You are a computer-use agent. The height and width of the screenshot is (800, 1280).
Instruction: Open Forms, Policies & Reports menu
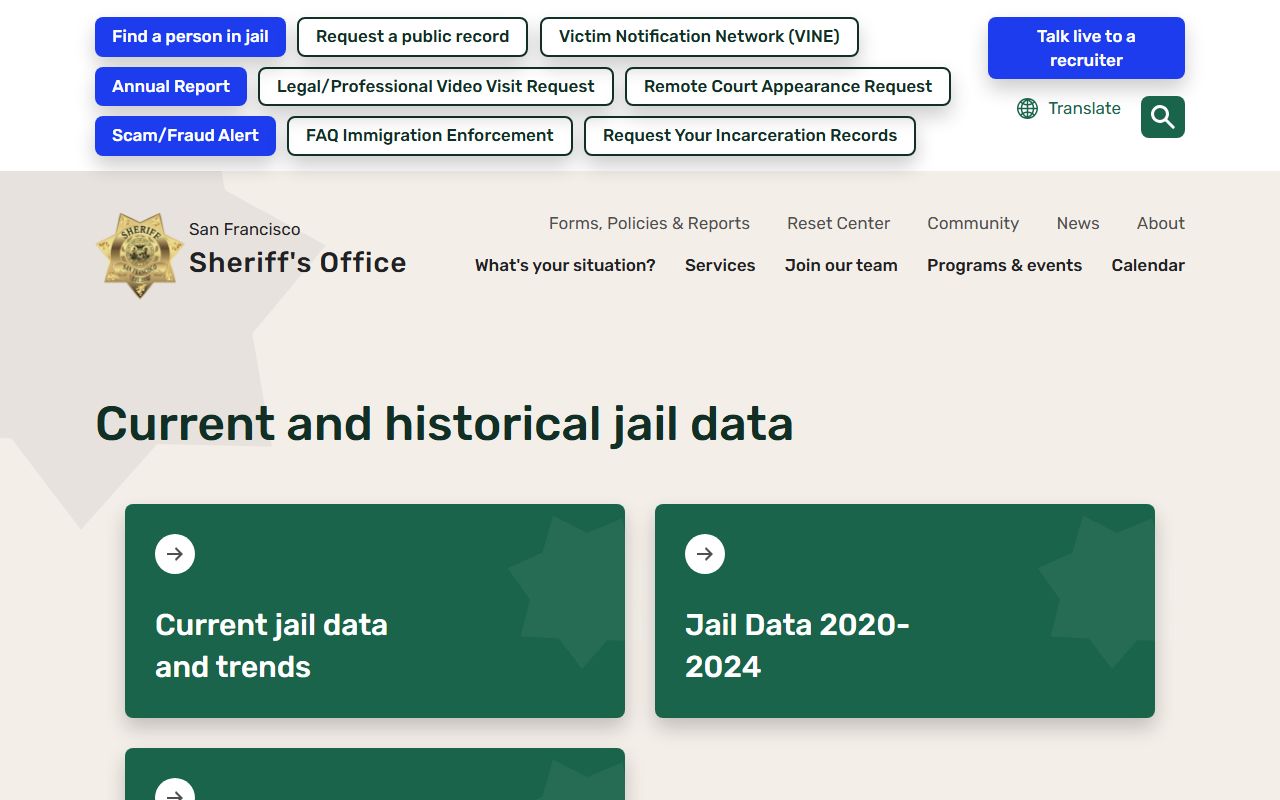tap(649, 223)
